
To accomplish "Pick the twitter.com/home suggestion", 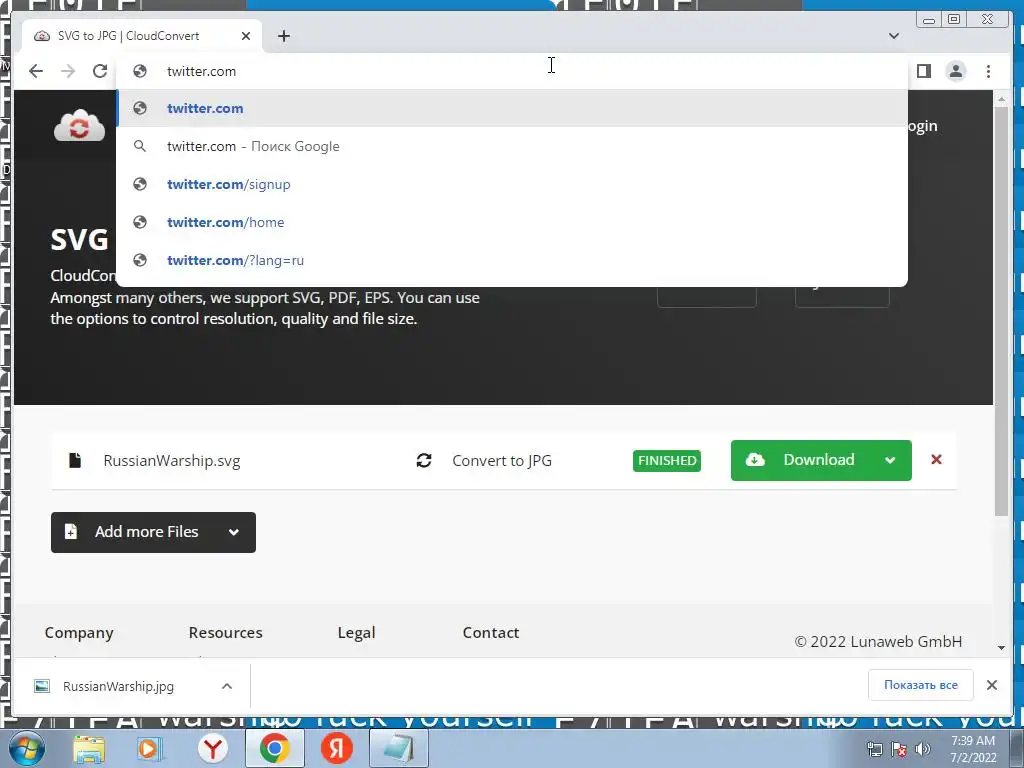I will point(511,222).
